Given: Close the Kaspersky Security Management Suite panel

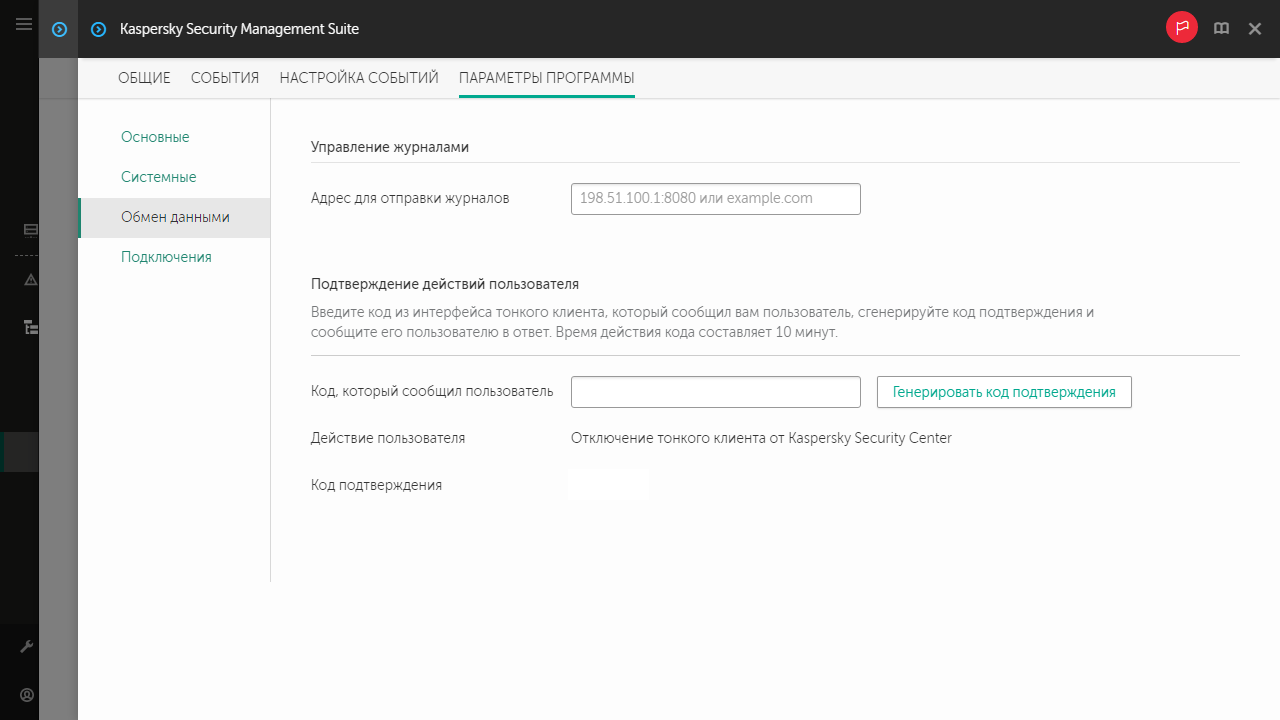Looking at the screenshot, I should (1255, 29).
